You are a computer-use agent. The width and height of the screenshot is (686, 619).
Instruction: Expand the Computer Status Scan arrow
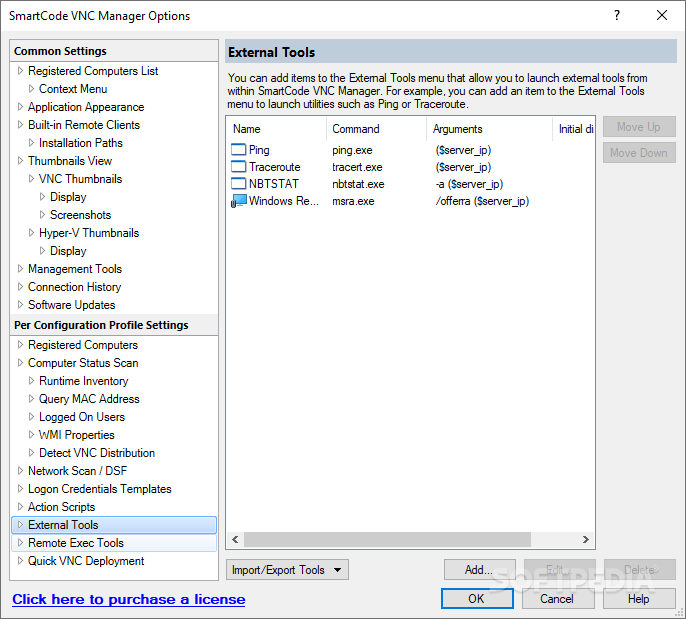pos(20,363)
